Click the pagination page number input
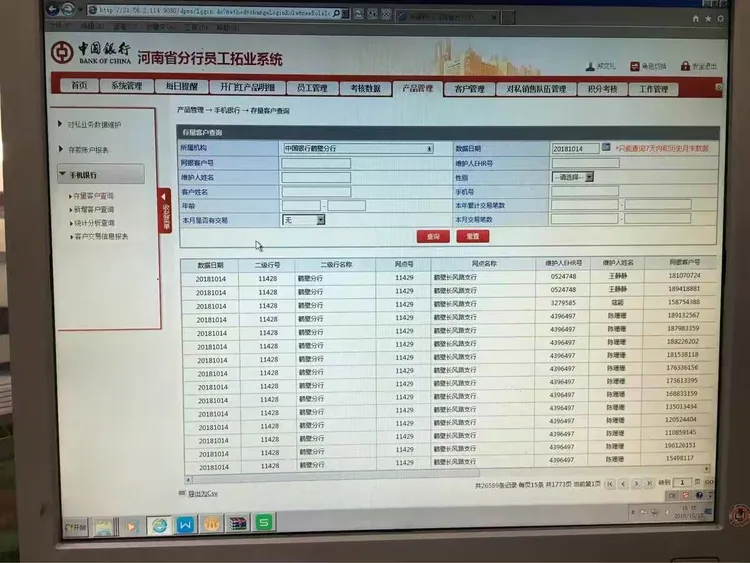The width and height of the screenshot is (750, 563). point(683,482)
